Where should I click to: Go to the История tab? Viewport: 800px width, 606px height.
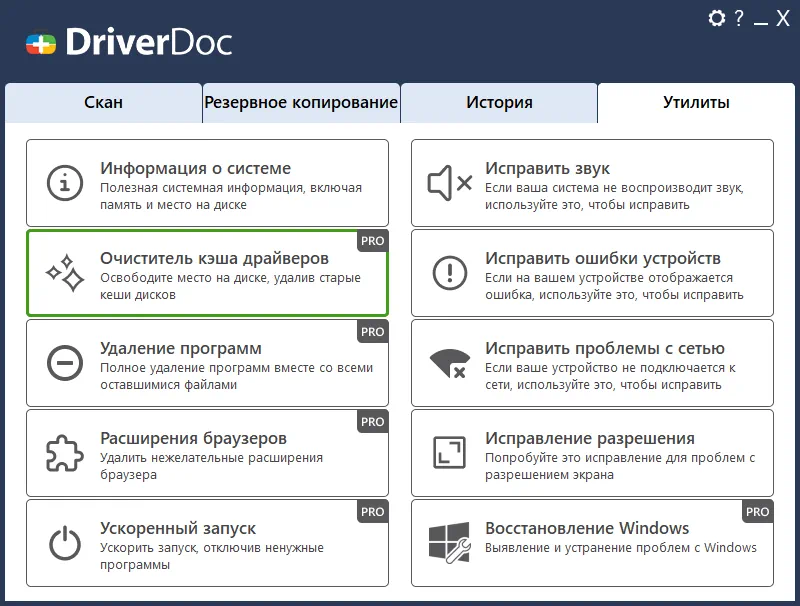pyautogui.click(x=499, y=103)
